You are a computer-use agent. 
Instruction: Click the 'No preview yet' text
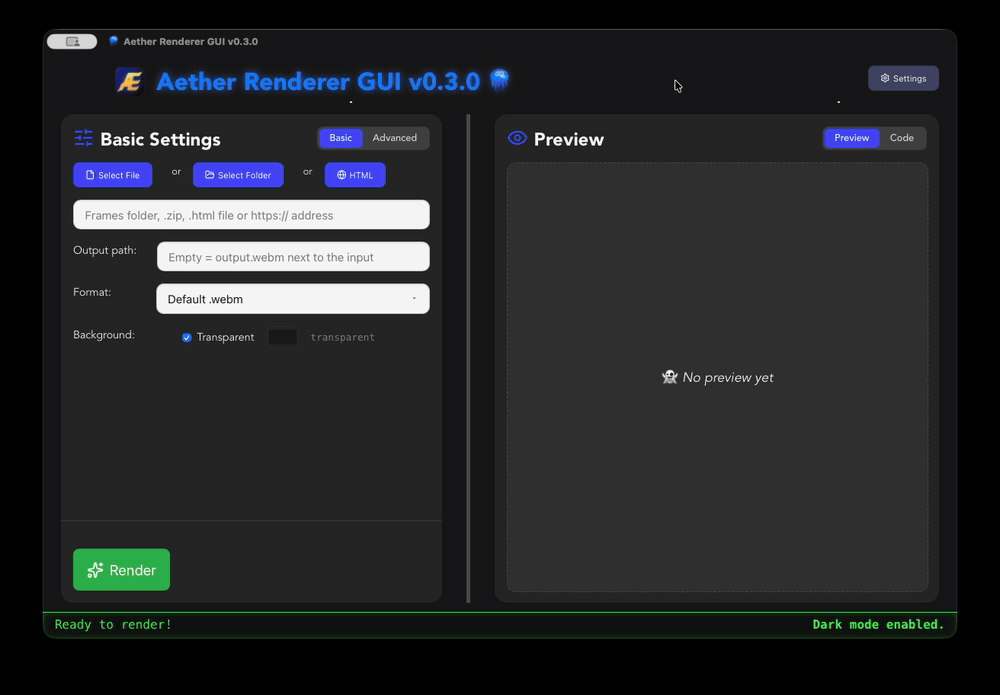[x=728, y=377]
